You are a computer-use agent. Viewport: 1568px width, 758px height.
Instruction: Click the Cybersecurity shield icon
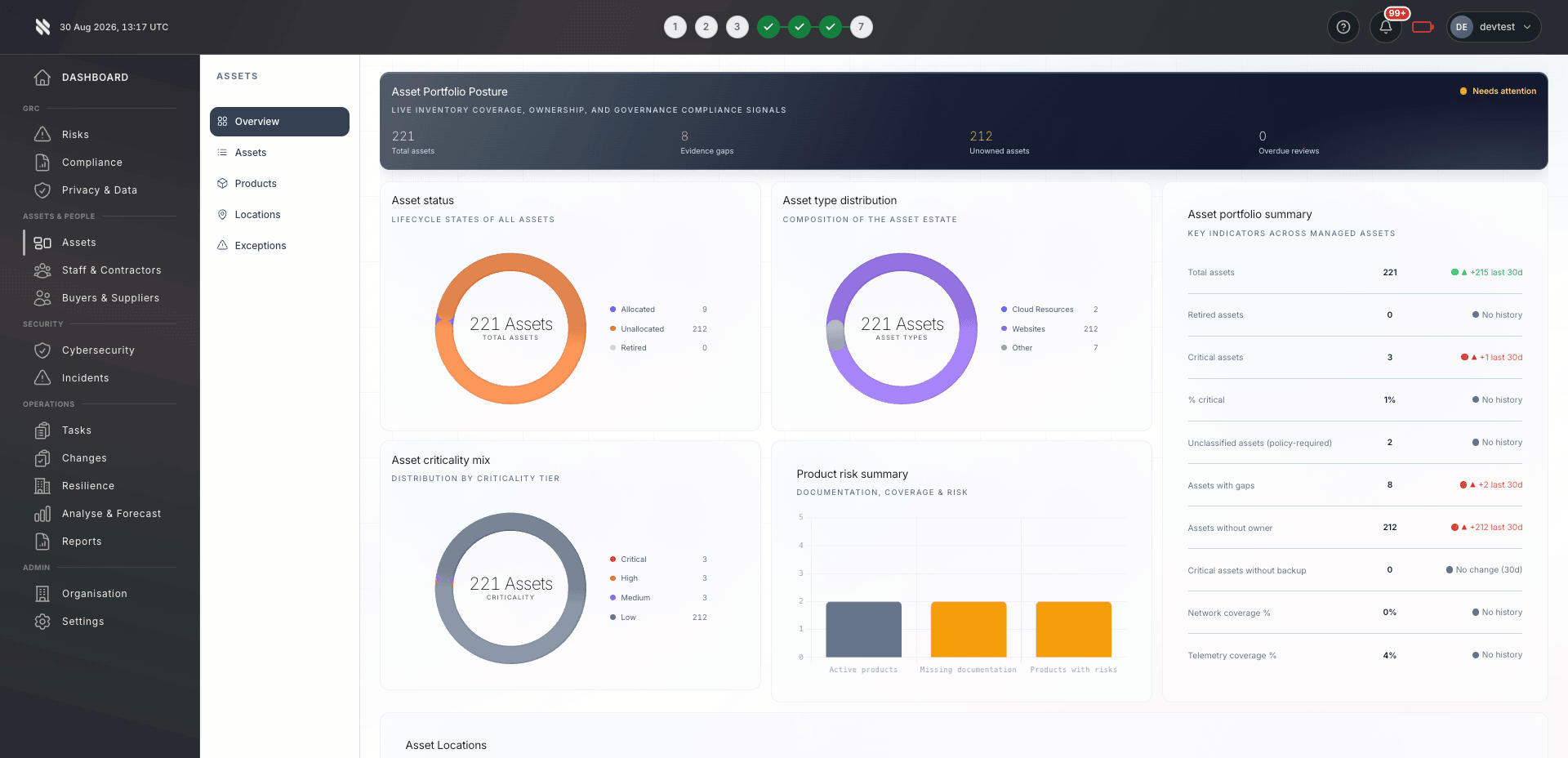42,350
